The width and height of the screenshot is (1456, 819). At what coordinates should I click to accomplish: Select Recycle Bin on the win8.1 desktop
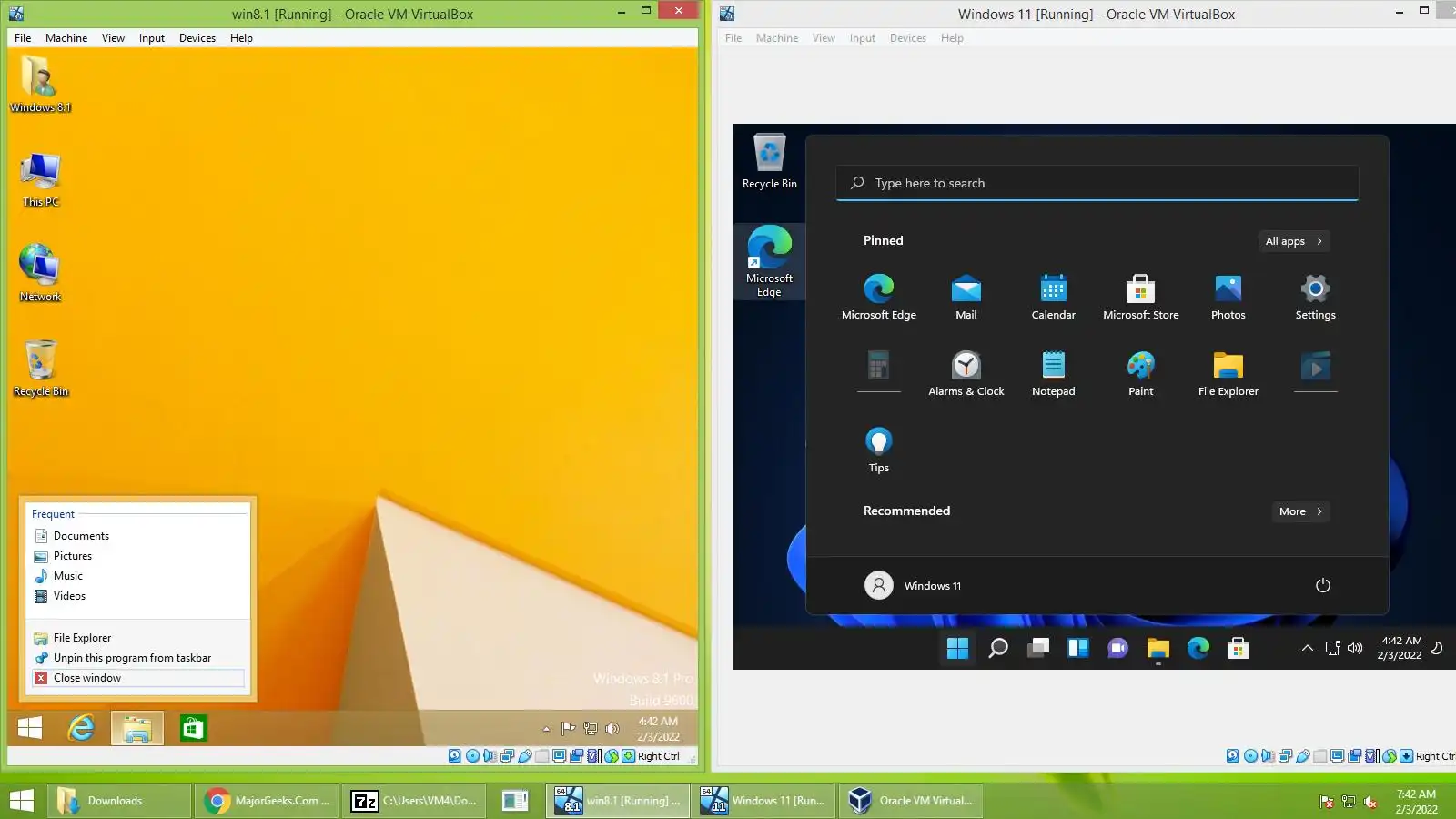point(41,369)
